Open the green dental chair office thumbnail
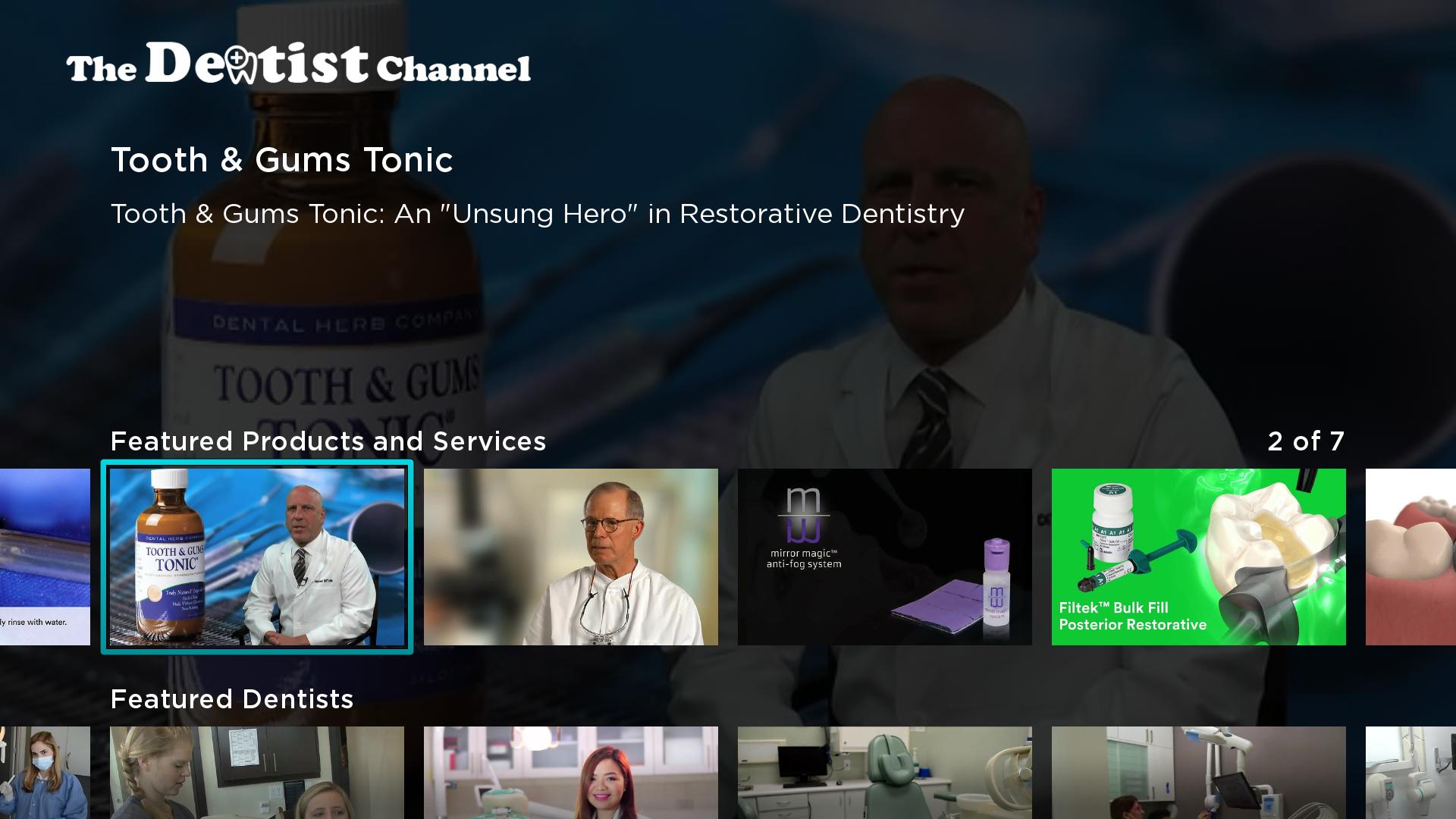 point(884,772)
